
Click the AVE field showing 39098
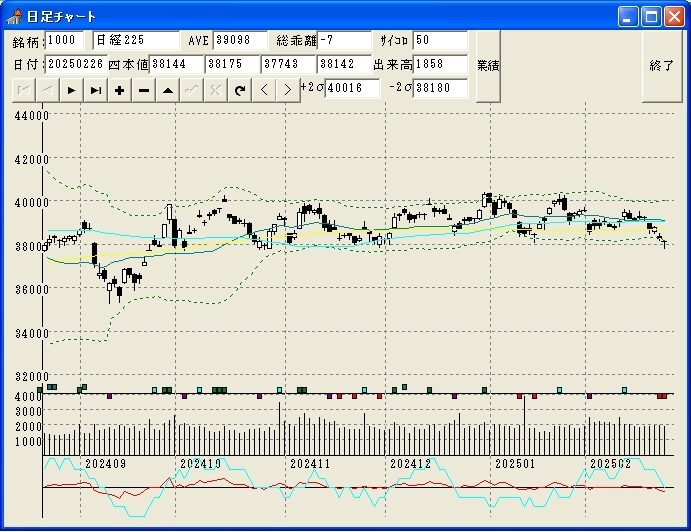(240, 40)
